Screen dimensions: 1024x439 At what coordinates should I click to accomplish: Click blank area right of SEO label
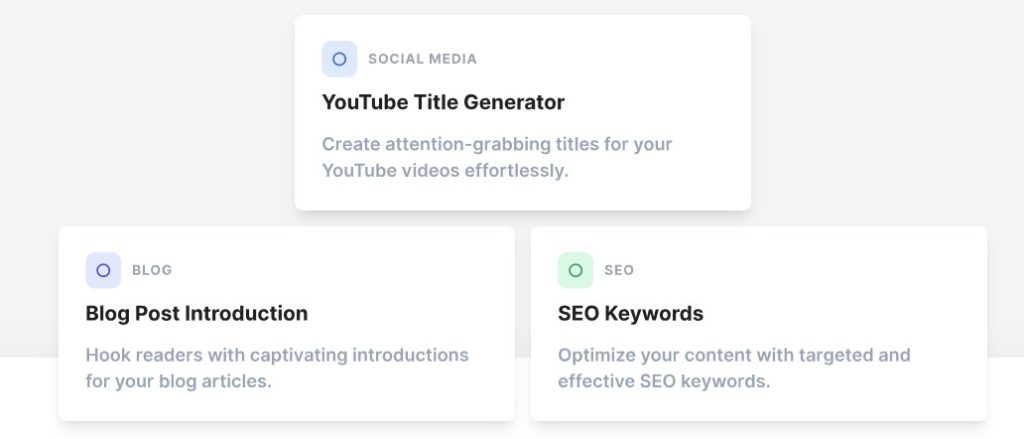800,270
